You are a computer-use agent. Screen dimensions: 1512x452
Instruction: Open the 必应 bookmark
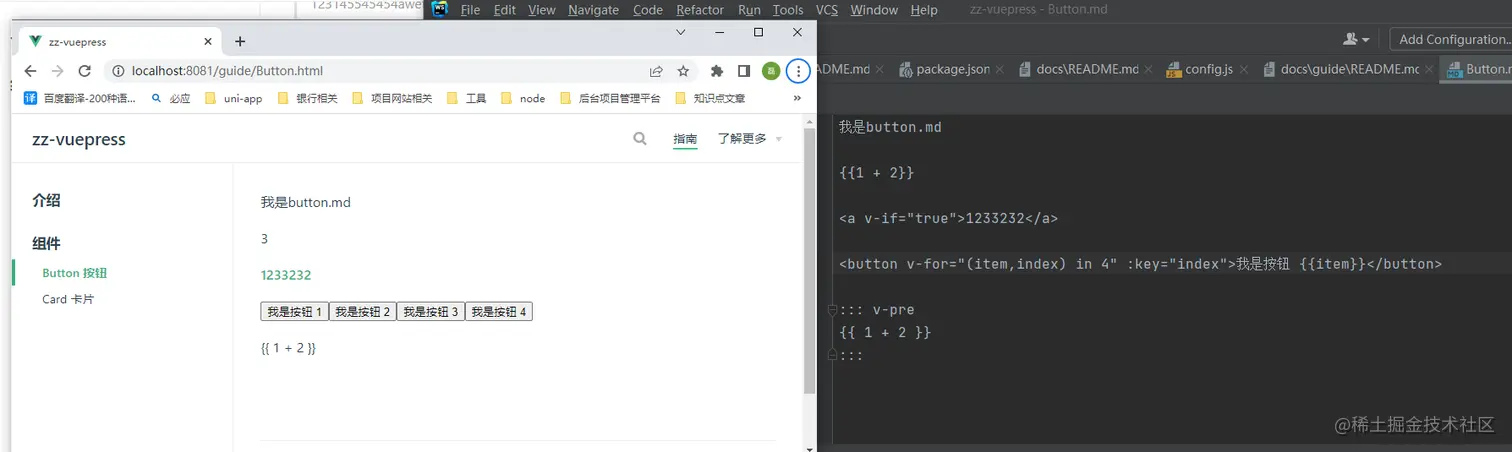click(x=171, y=98)
